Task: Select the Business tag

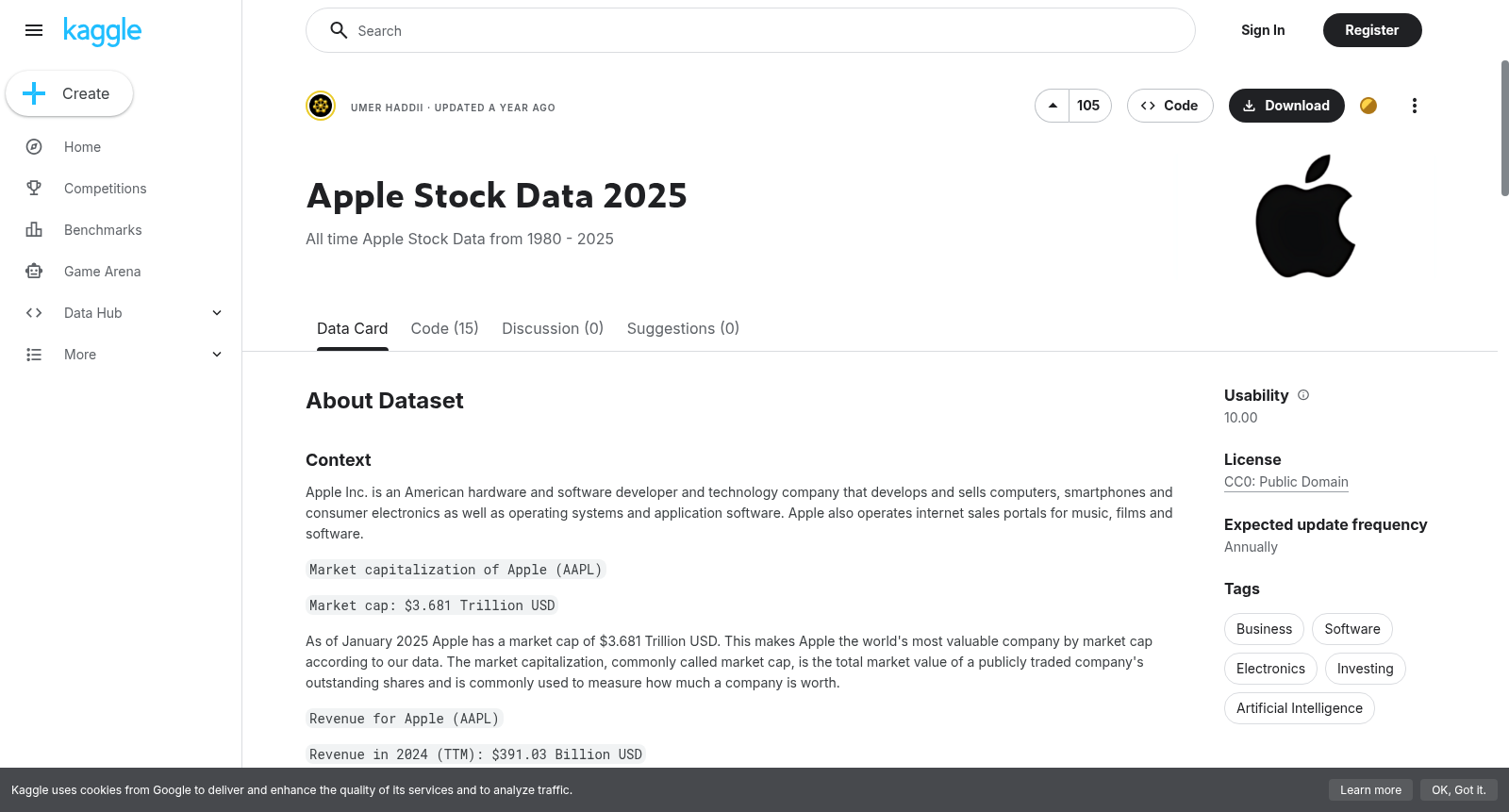Action: tap(1264, 629)
